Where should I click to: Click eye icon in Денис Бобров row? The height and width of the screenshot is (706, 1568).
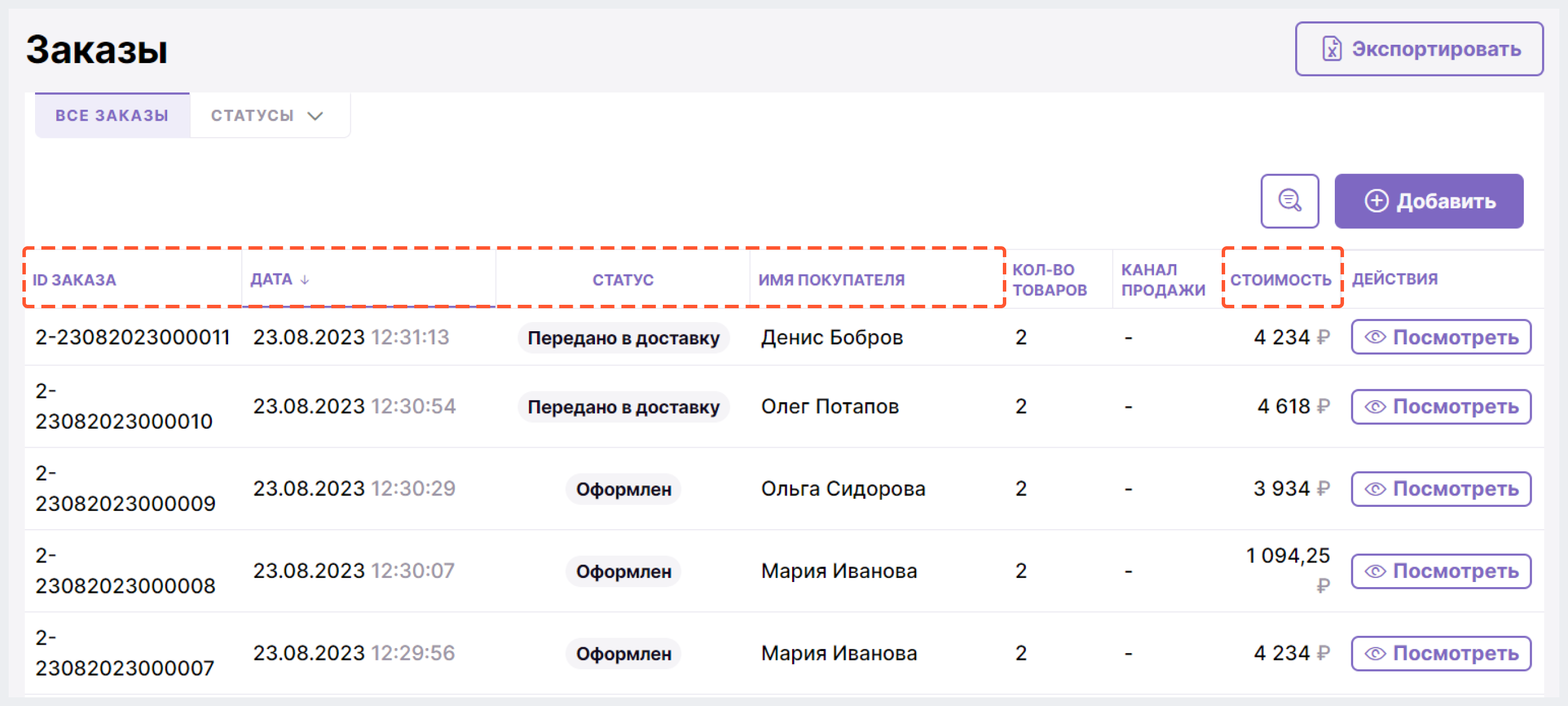(1375, 337)
